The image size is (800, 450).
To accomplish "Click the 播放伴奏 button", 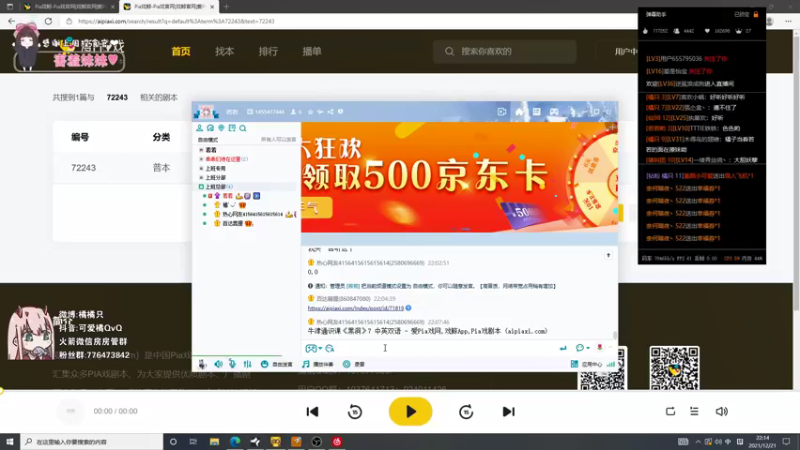I will (x=318, y=364).
